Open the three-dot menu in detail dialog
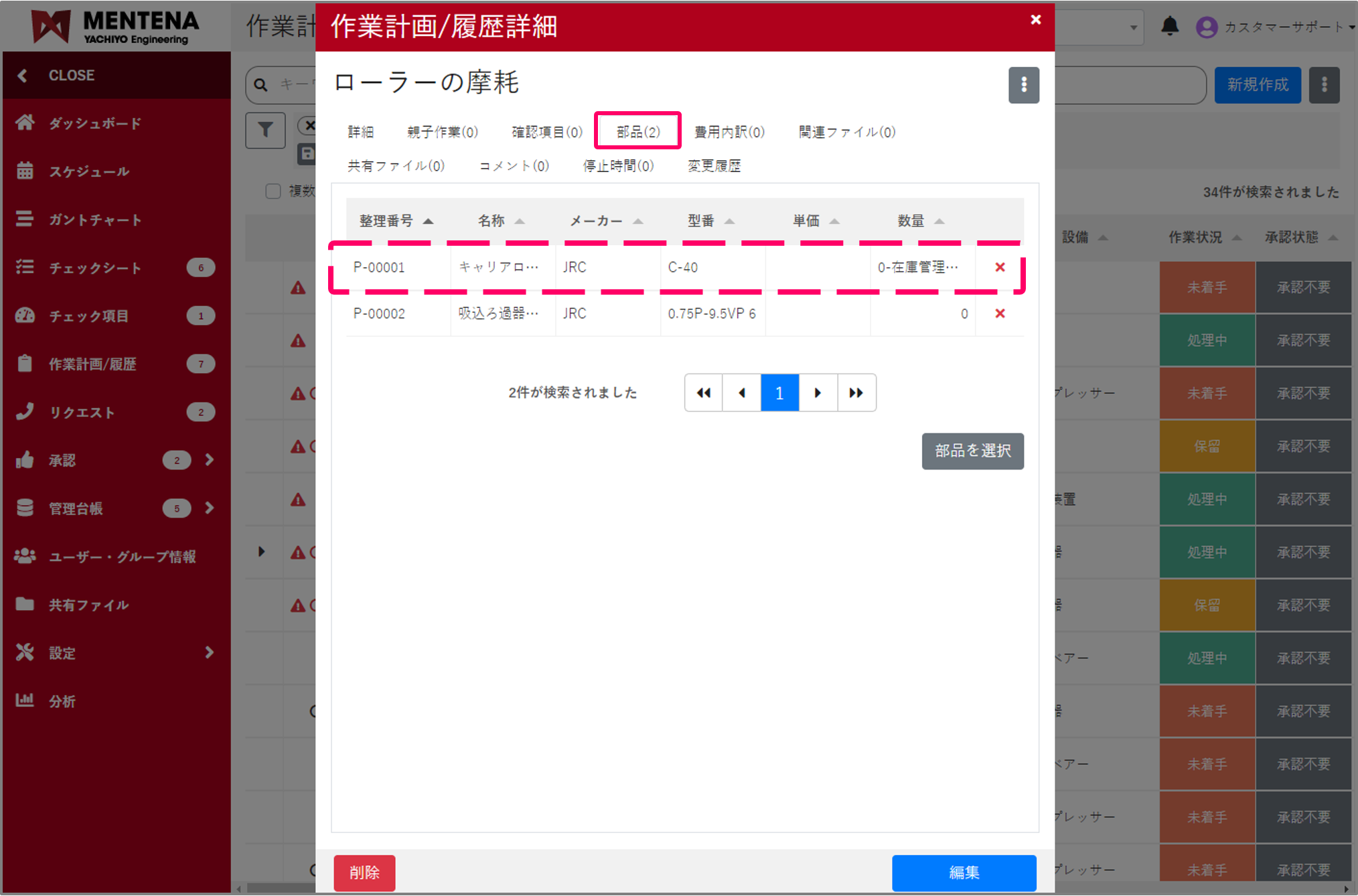 pos(1023,85)
